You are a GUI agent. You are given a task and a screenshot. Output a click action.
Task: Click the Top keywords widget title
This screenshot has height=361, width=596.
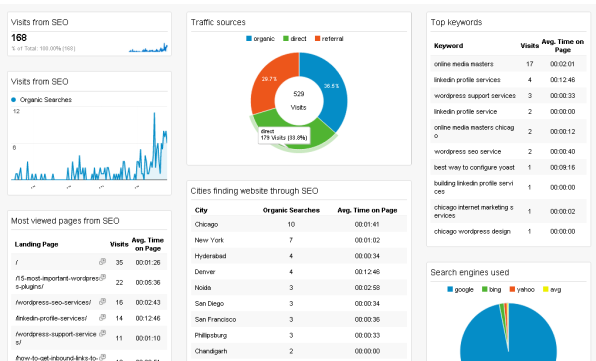457,22
